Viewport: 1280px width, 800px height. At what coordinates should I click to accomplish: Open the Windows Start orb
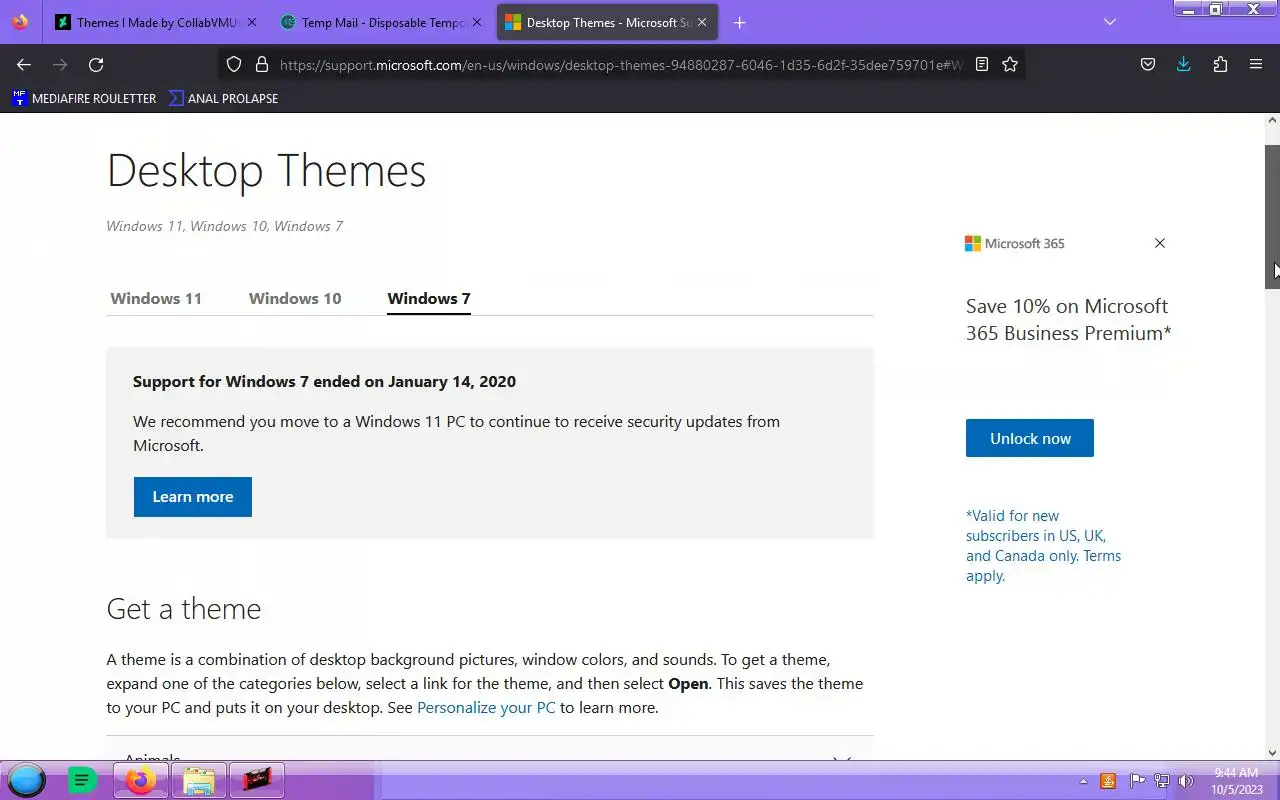tap(27, 780)
